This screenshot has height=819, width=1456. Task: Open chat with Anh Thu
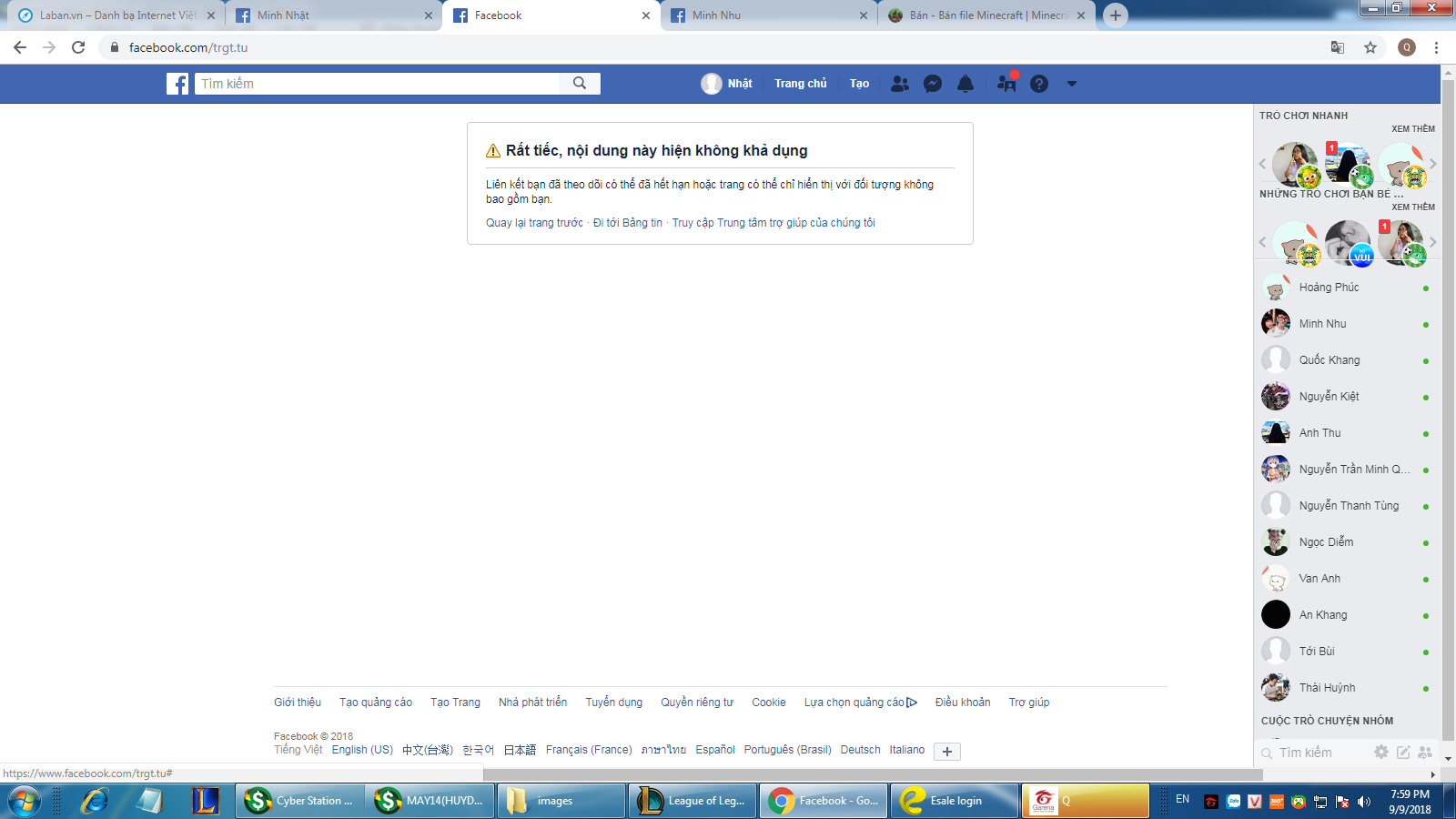(1347, 433)
